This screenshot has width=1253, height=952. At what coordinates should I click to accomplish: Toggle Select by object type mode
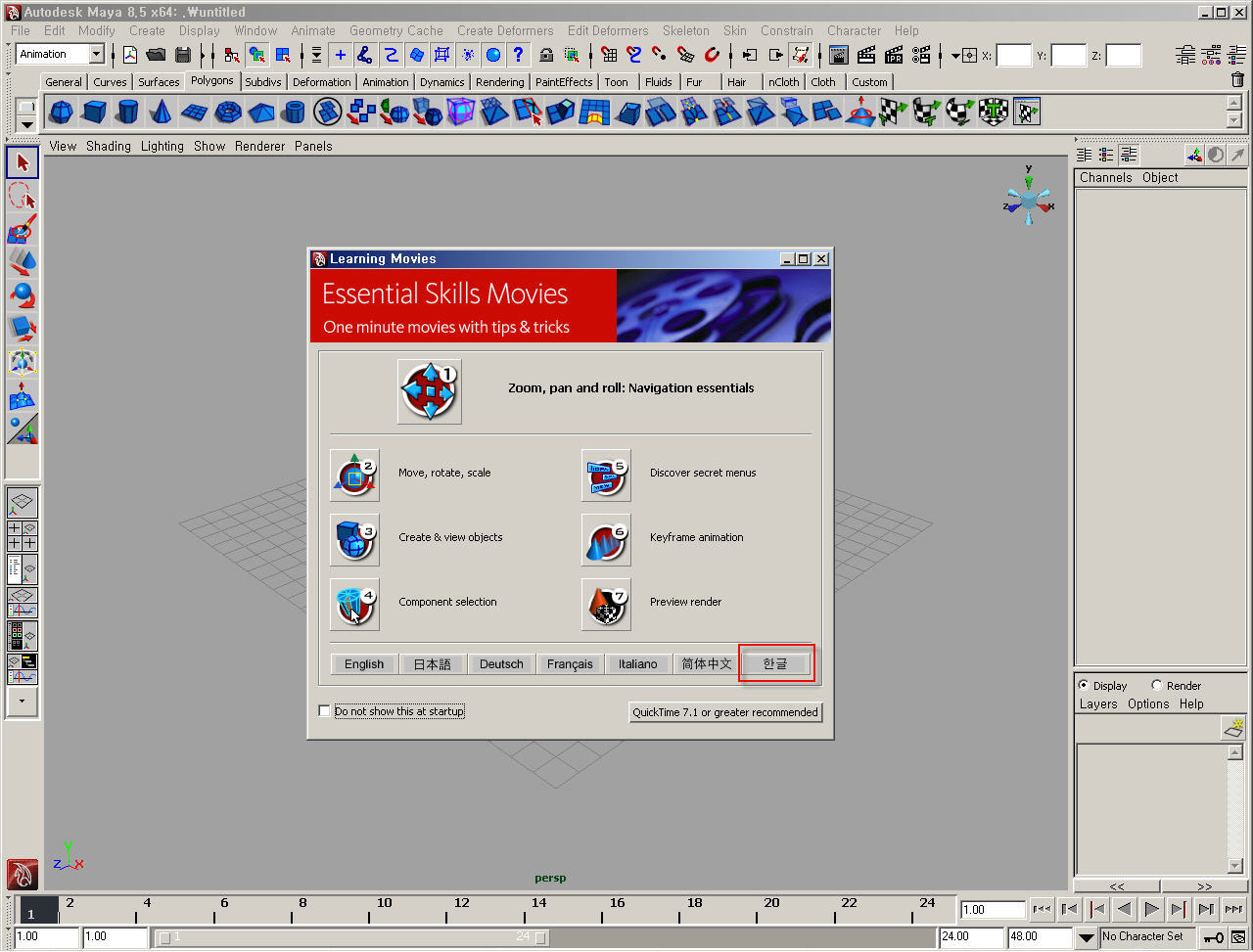[x=256, y=55]
